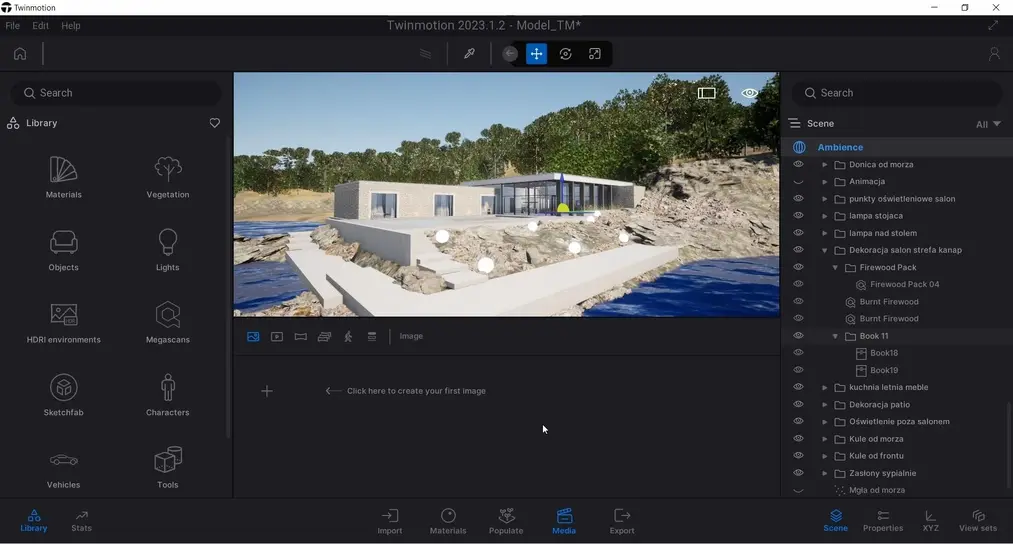Toggle visibility of Book 11 folder

pos(798,336)
